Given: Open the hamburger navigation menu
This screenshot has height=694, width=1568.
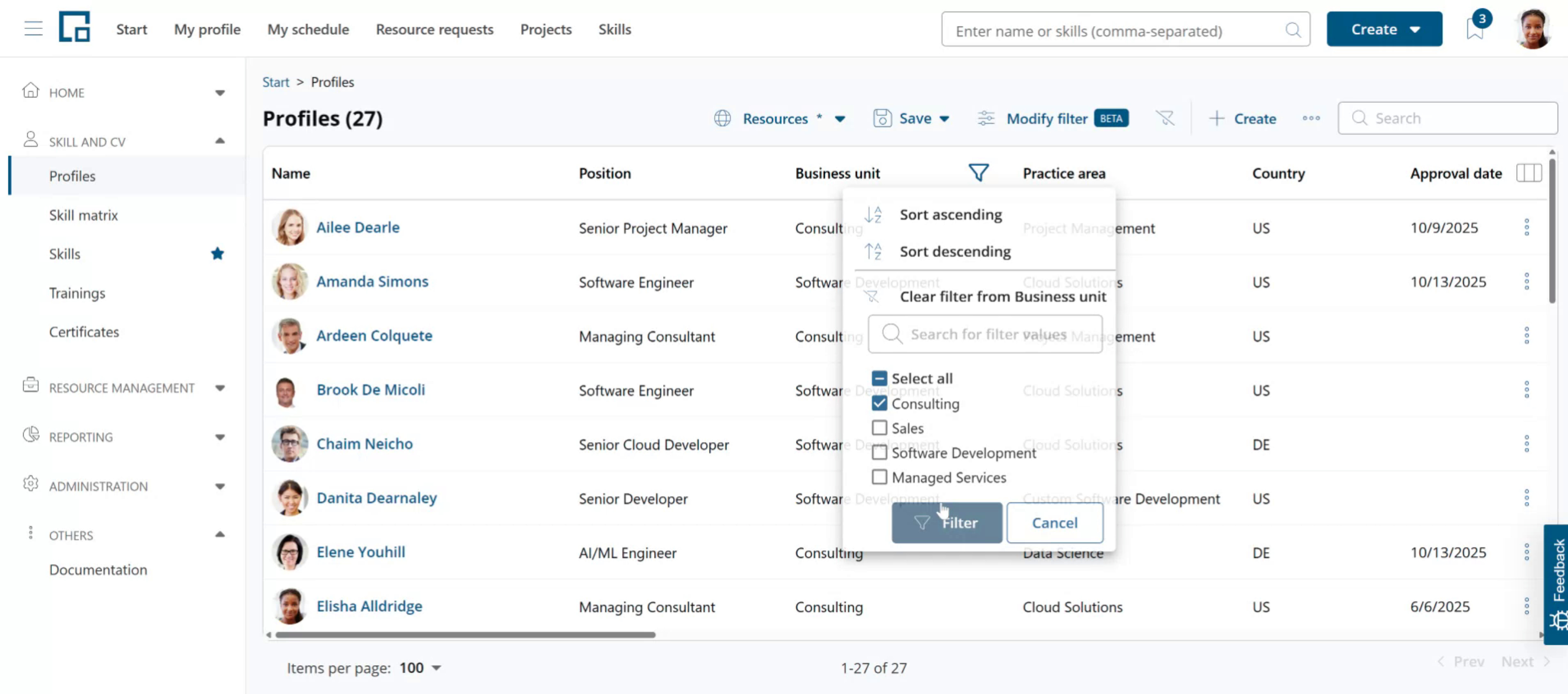Looking at the screenshot, I should (x=34, y=29).
